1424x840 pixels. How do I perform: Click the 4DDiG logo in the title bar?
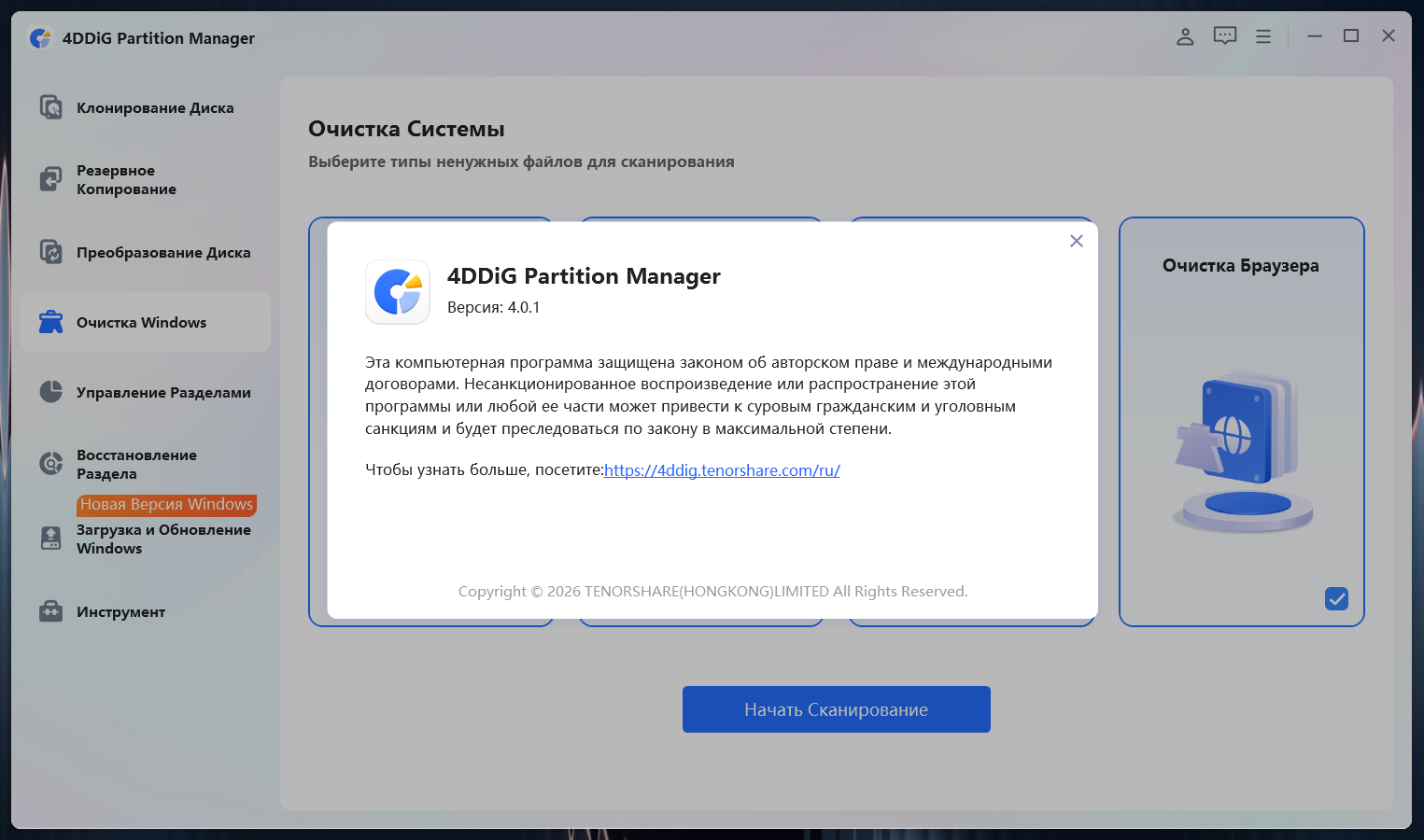click(40, 38)
